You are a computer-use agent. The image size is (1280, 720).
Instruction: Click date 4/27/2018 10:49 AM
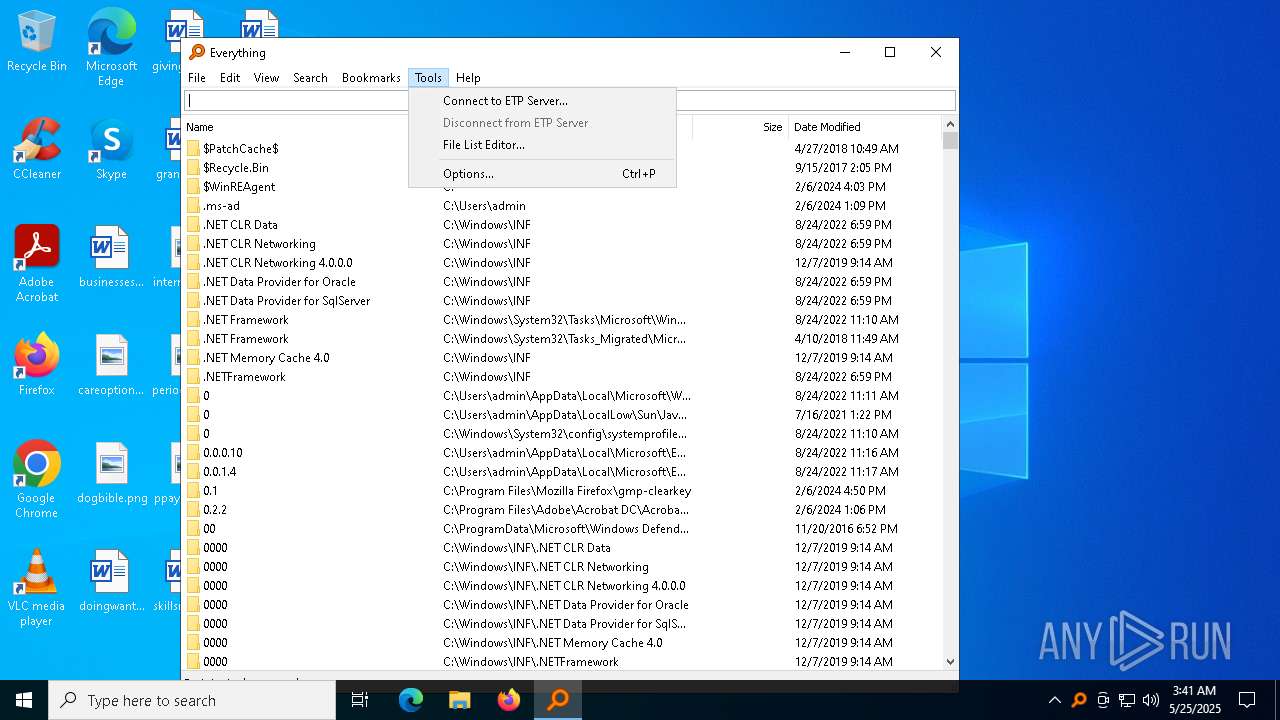point(847,149)
